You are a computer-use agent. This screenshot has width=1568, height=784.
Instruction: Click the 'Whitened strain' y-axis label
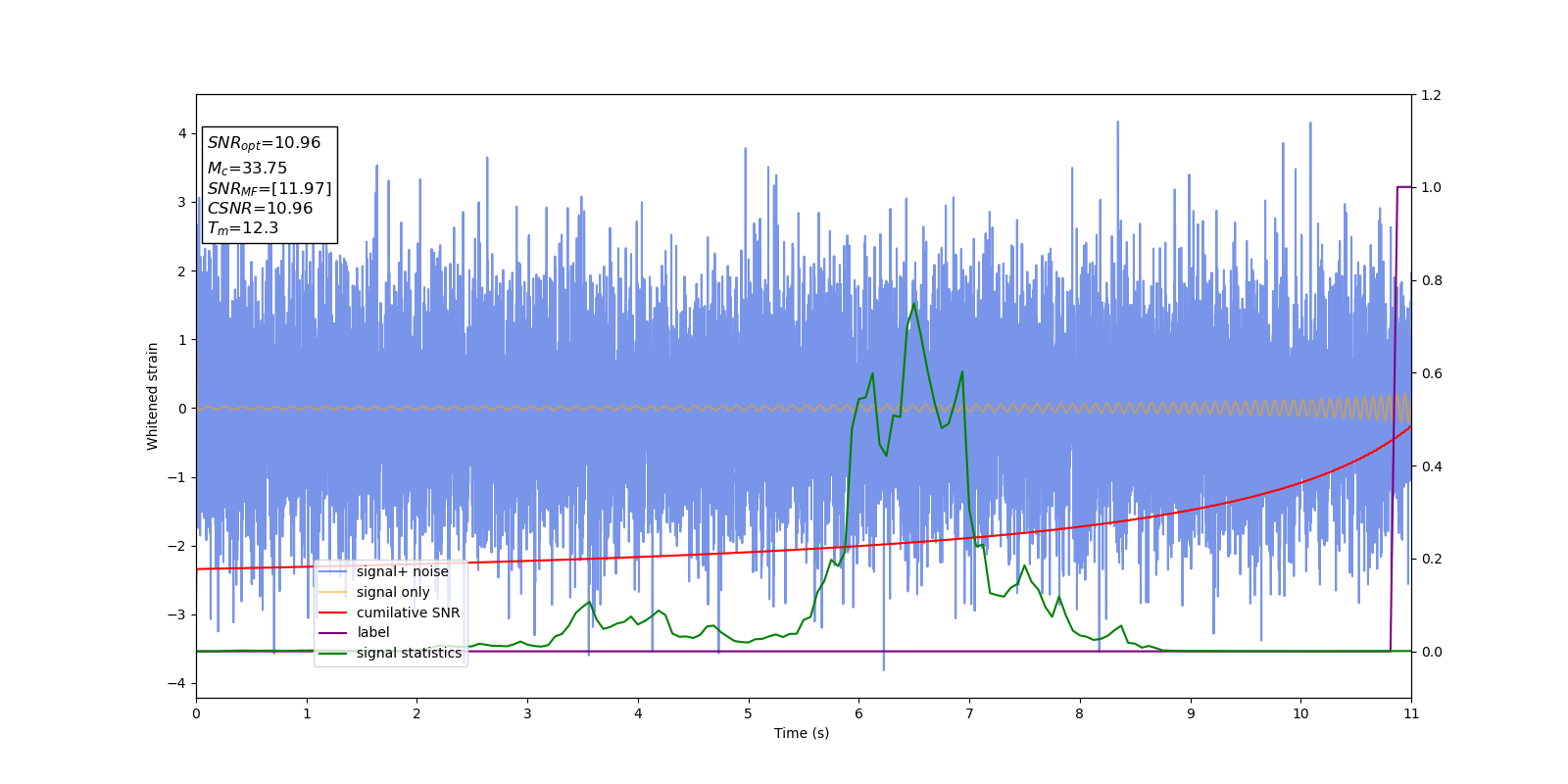pos(153,396)
